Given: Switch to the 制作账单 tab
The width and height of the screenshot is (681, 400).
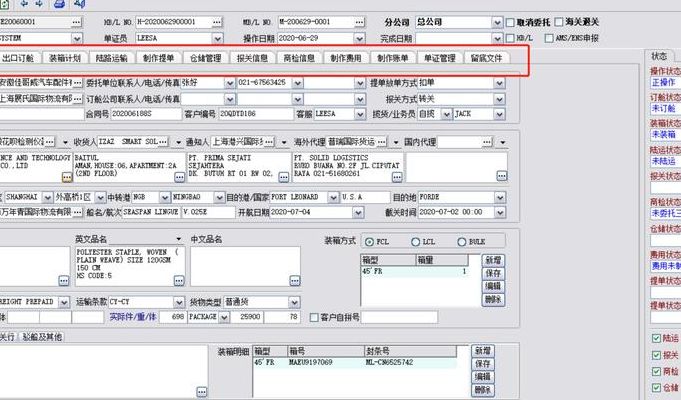Looking at the screenshot, I should 393,58.
